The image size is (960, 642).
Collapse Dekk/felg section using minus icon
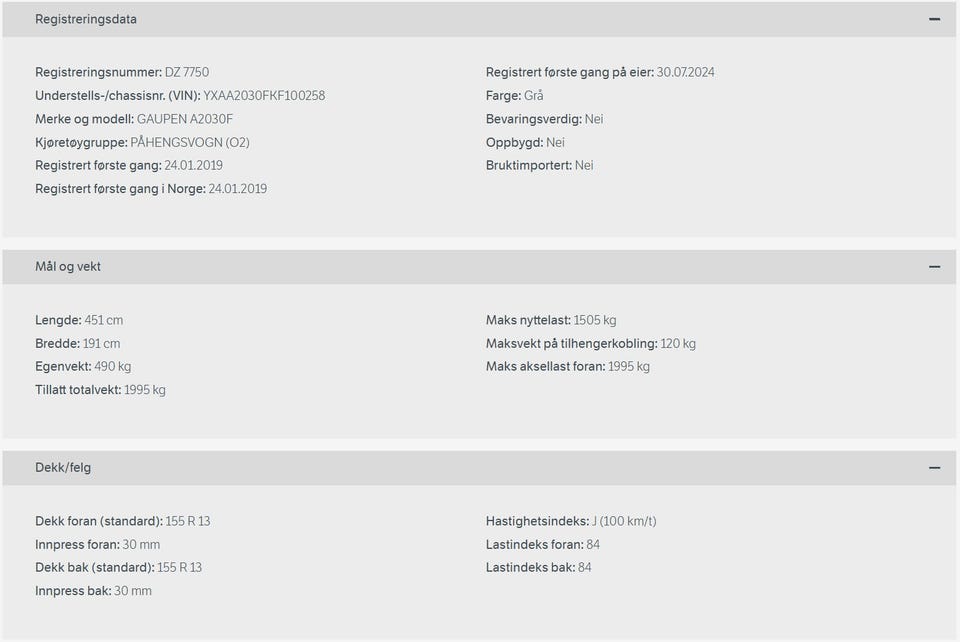pos(934,468)
